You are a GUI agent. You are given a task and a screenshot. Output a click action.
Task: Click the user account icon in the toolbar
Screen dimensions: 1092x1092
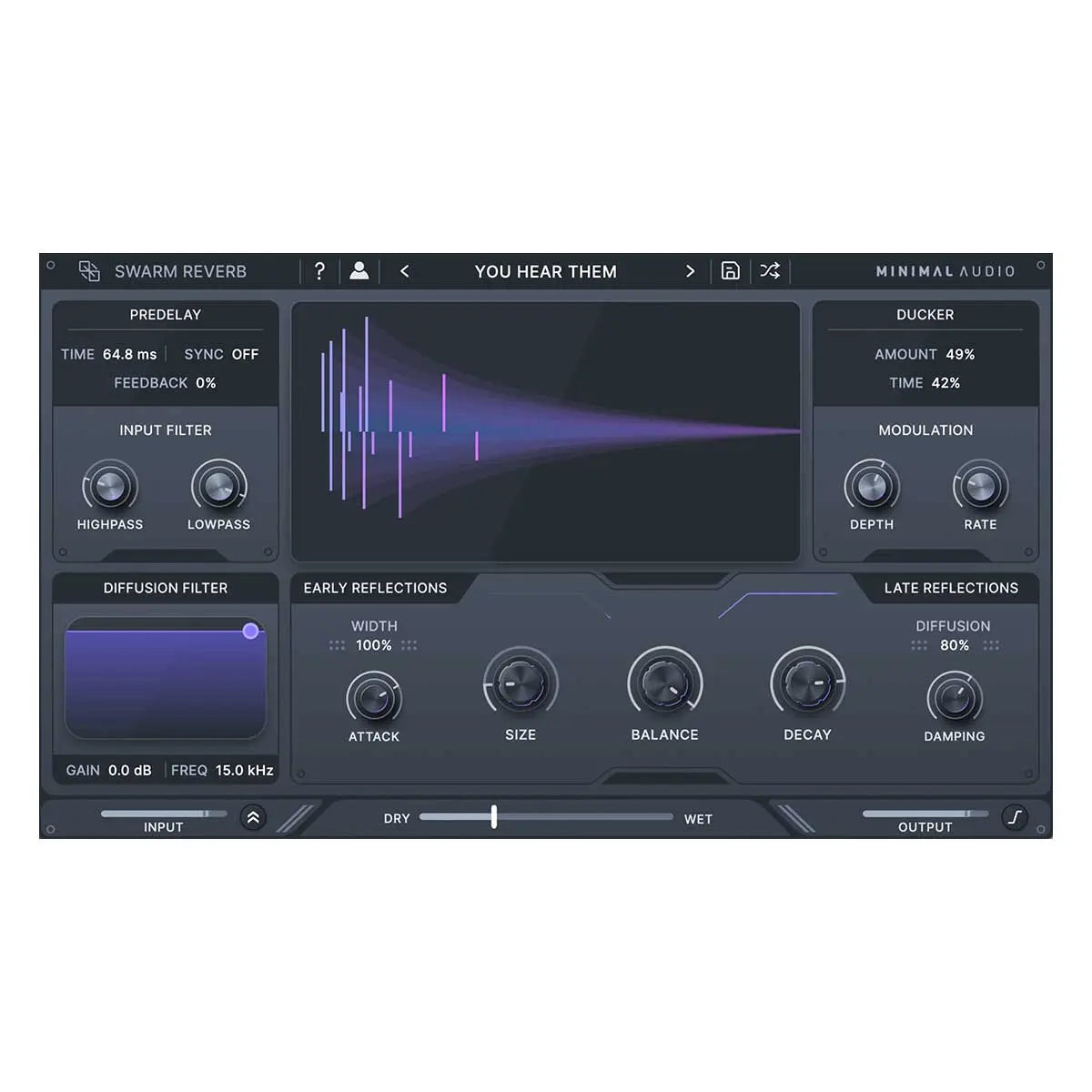(359, 270)
